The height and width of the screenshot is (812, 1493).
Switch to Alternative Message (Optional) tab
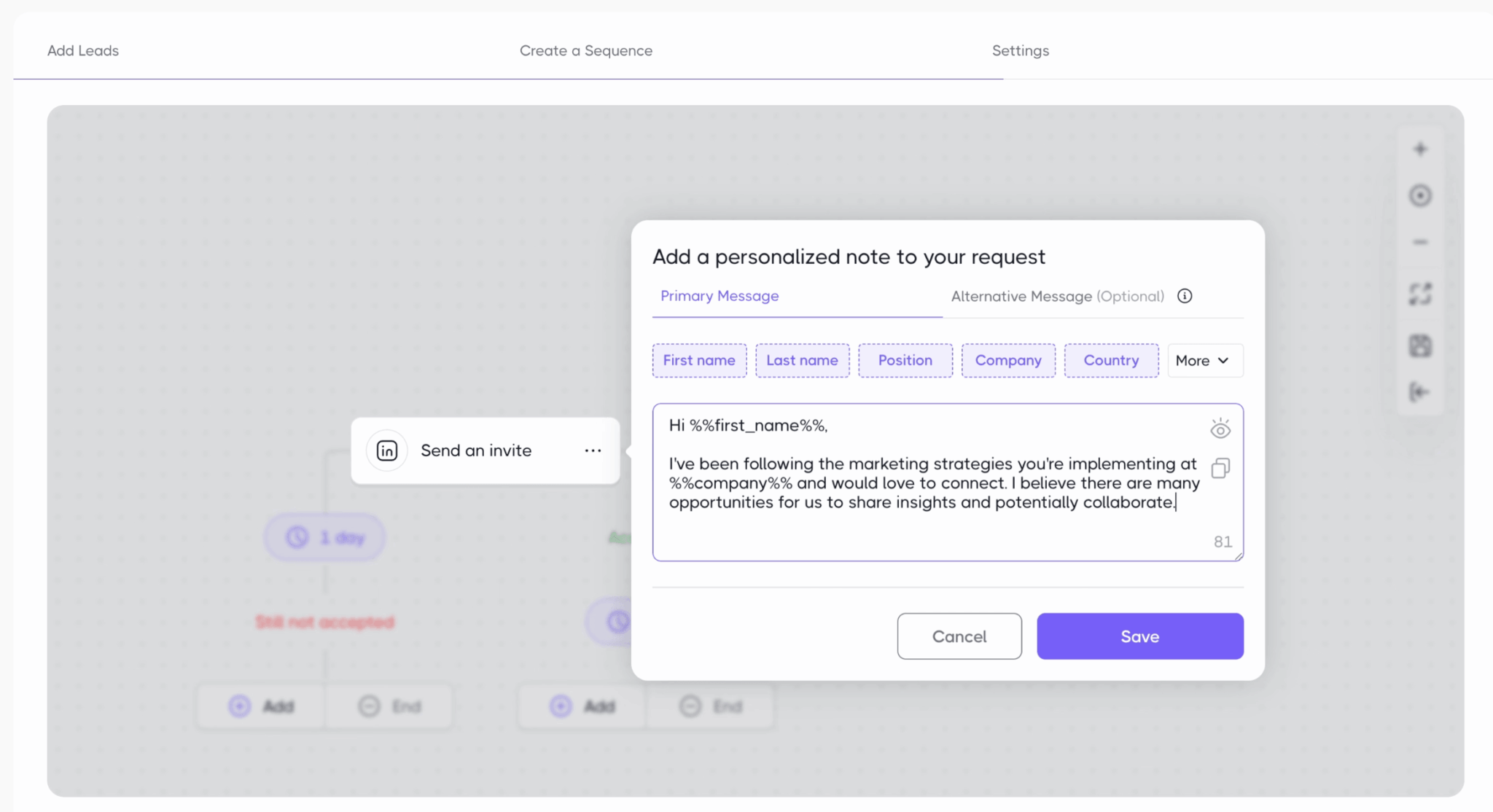click(1057, 296)
